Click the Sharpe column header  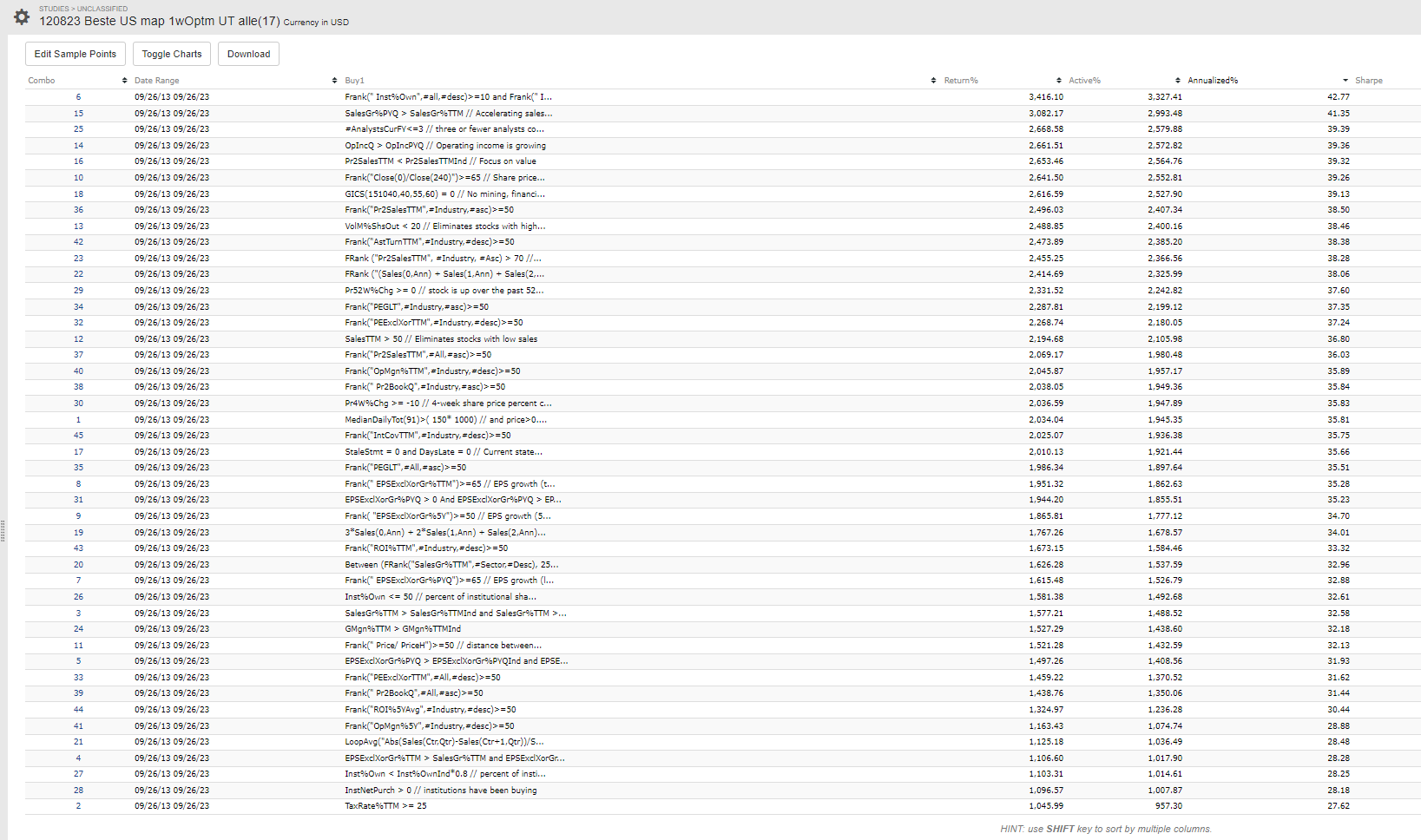pyautogui.click(x=1369, y=81)
